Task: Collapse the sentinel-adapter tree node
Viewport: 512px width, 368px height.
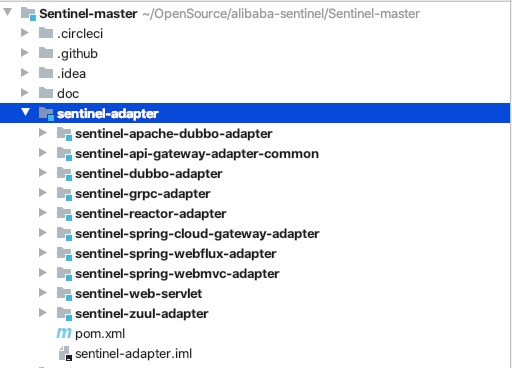Action: click(25, 112)
